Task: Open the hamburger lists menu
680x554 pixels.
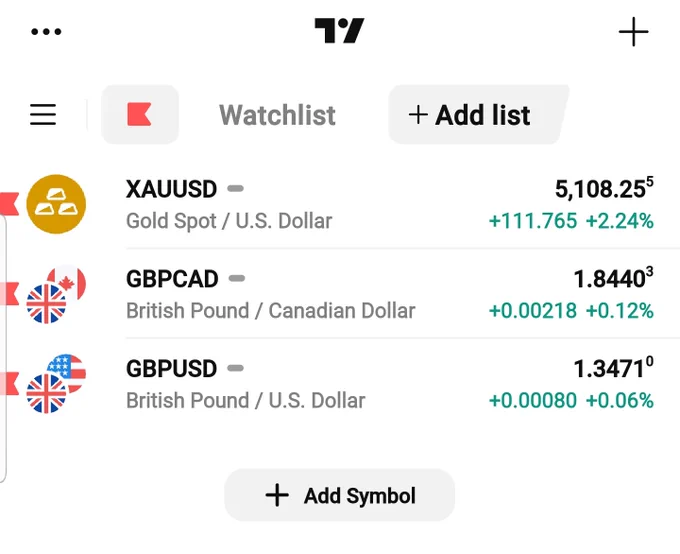Action: [43, 115]
